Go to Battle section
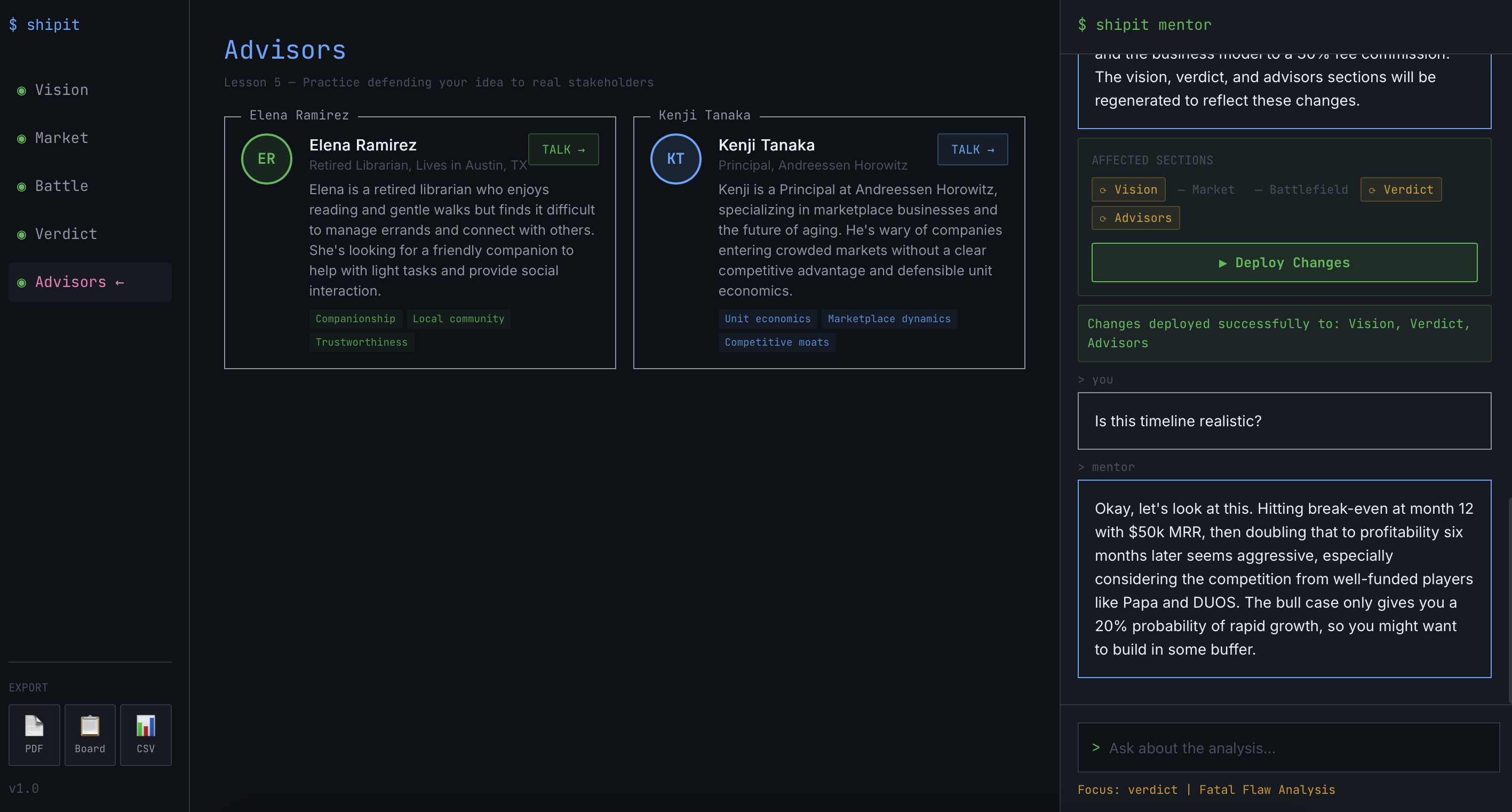Viewport: 1512px width, 812px height. 61,186
